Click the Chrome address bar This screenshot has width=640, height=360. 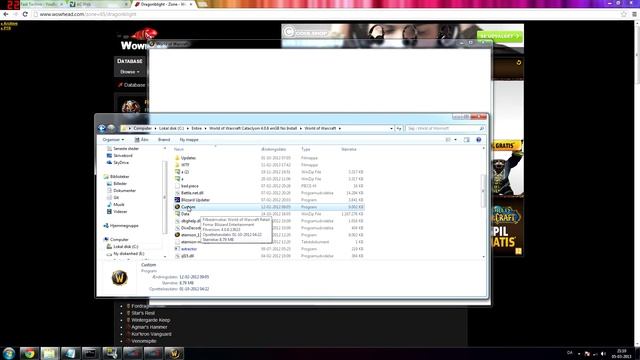(x=327, y=14)
